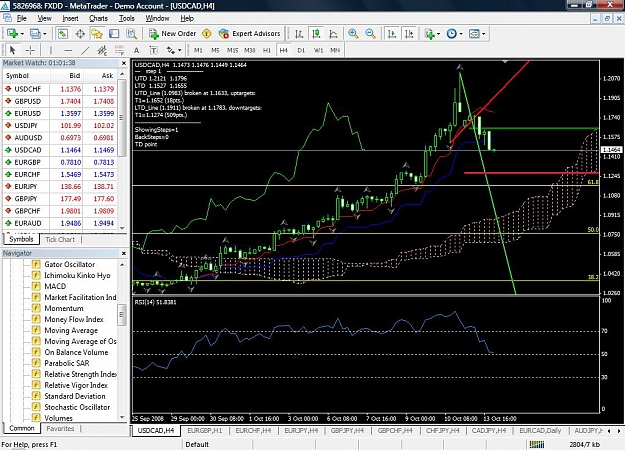
Task: Zoom in on the chart
Action: coord(353,34)
